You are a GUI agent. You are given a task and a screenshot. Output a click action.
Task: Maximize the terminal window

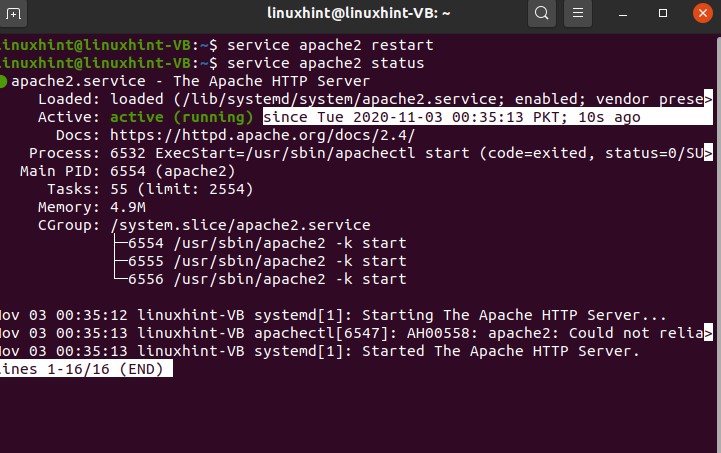(x=661, y=14)
